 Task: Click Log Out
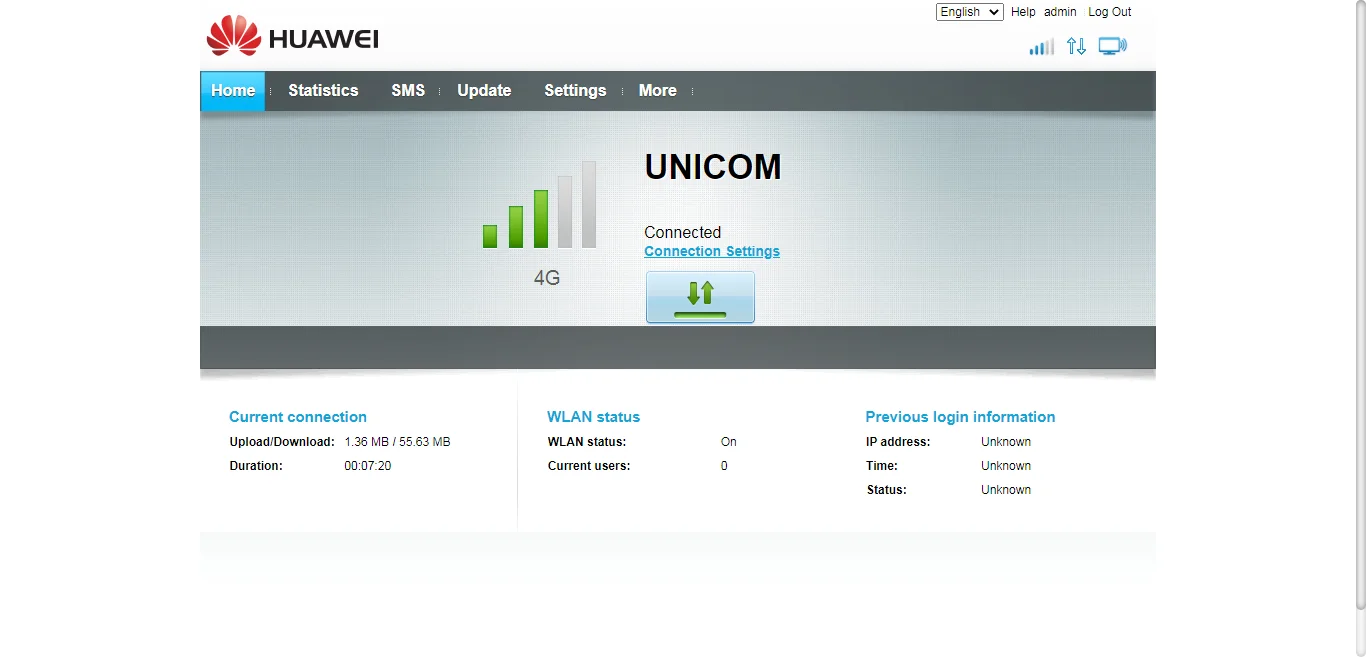[1110, 12]
